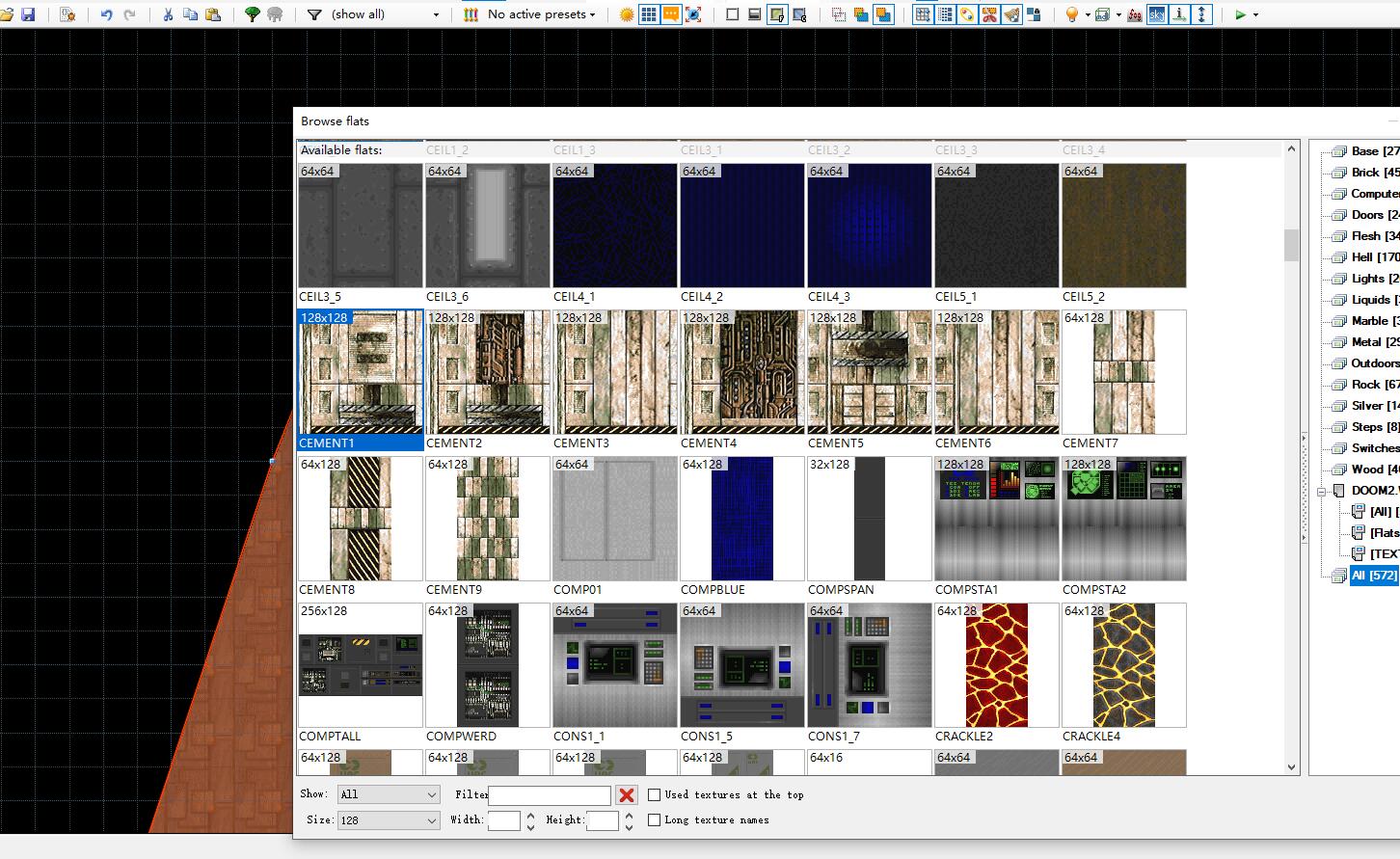Click the funnel filter icon
This screenshot has height=859, width=1400.
[x=314, y=14]
